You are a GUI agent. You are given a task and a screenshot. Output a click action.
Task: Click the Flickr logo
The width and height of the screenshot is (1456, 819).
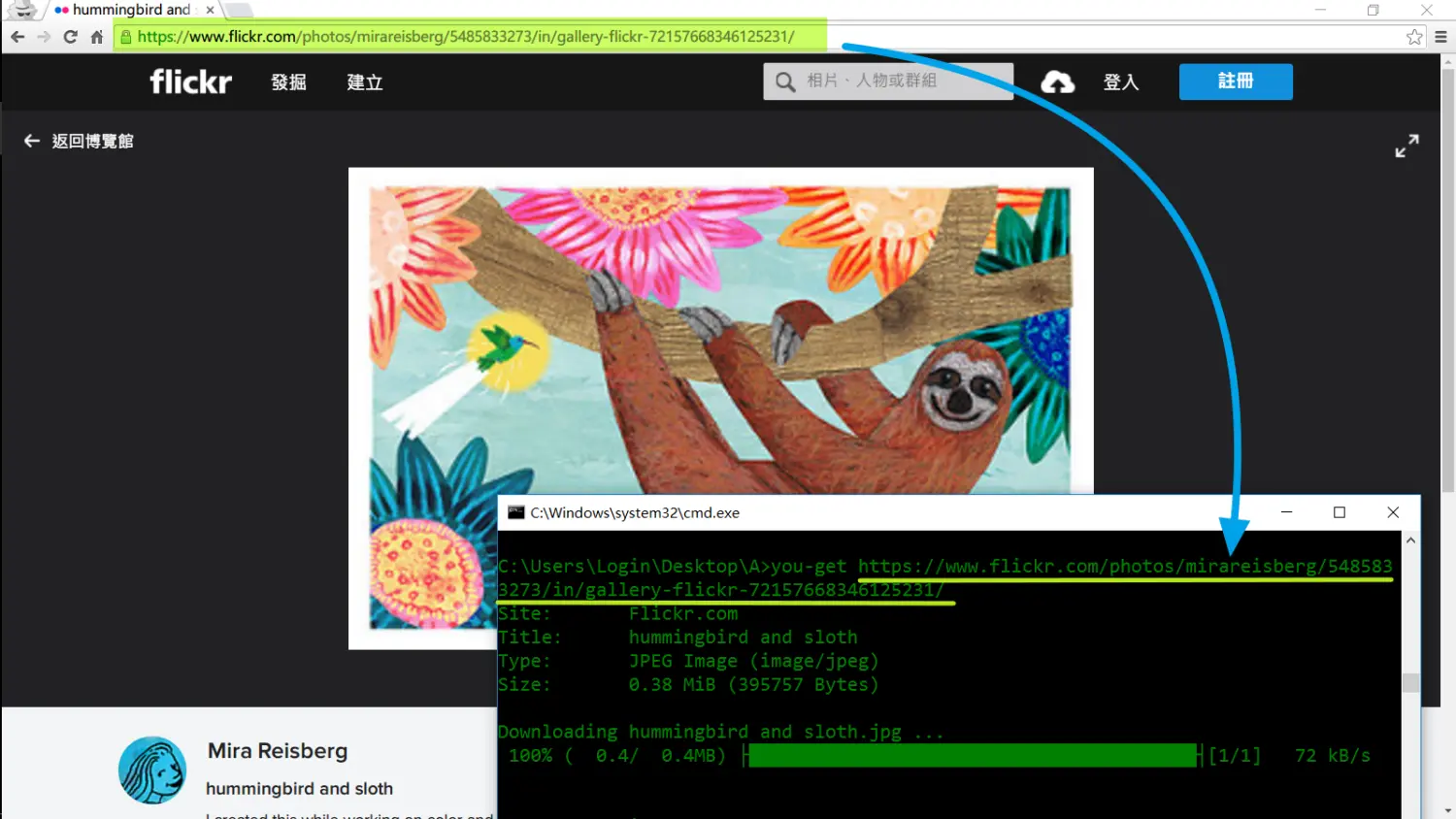point(190,82)
